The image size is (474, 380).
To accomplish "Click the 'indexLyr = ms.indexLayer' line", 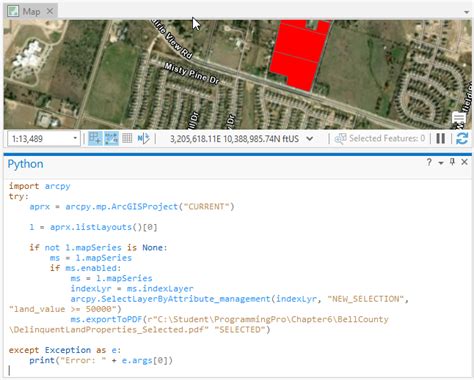I will click(132, 289).
